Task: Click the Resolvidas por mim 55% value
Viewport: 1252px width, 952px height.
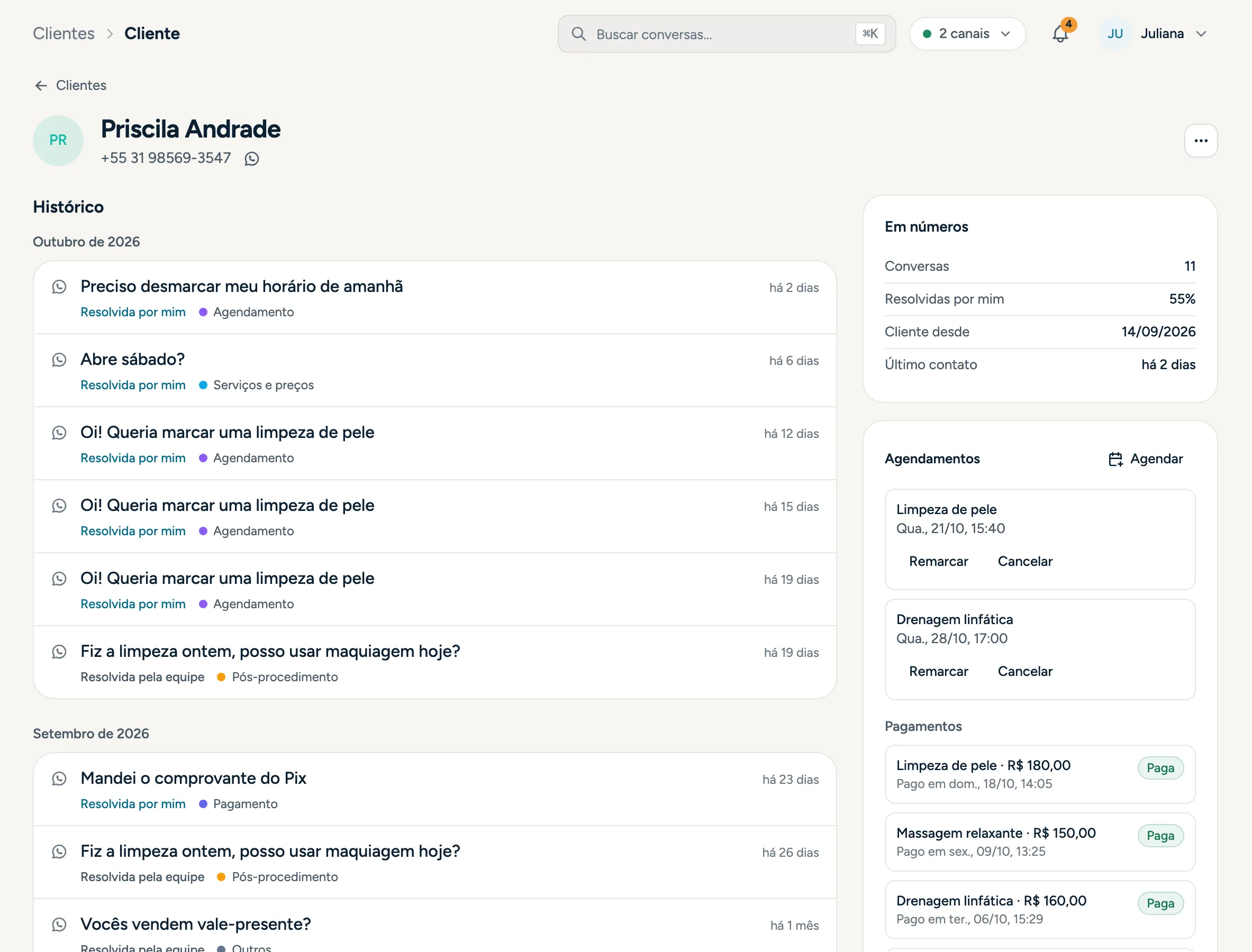Action: 1182,299
